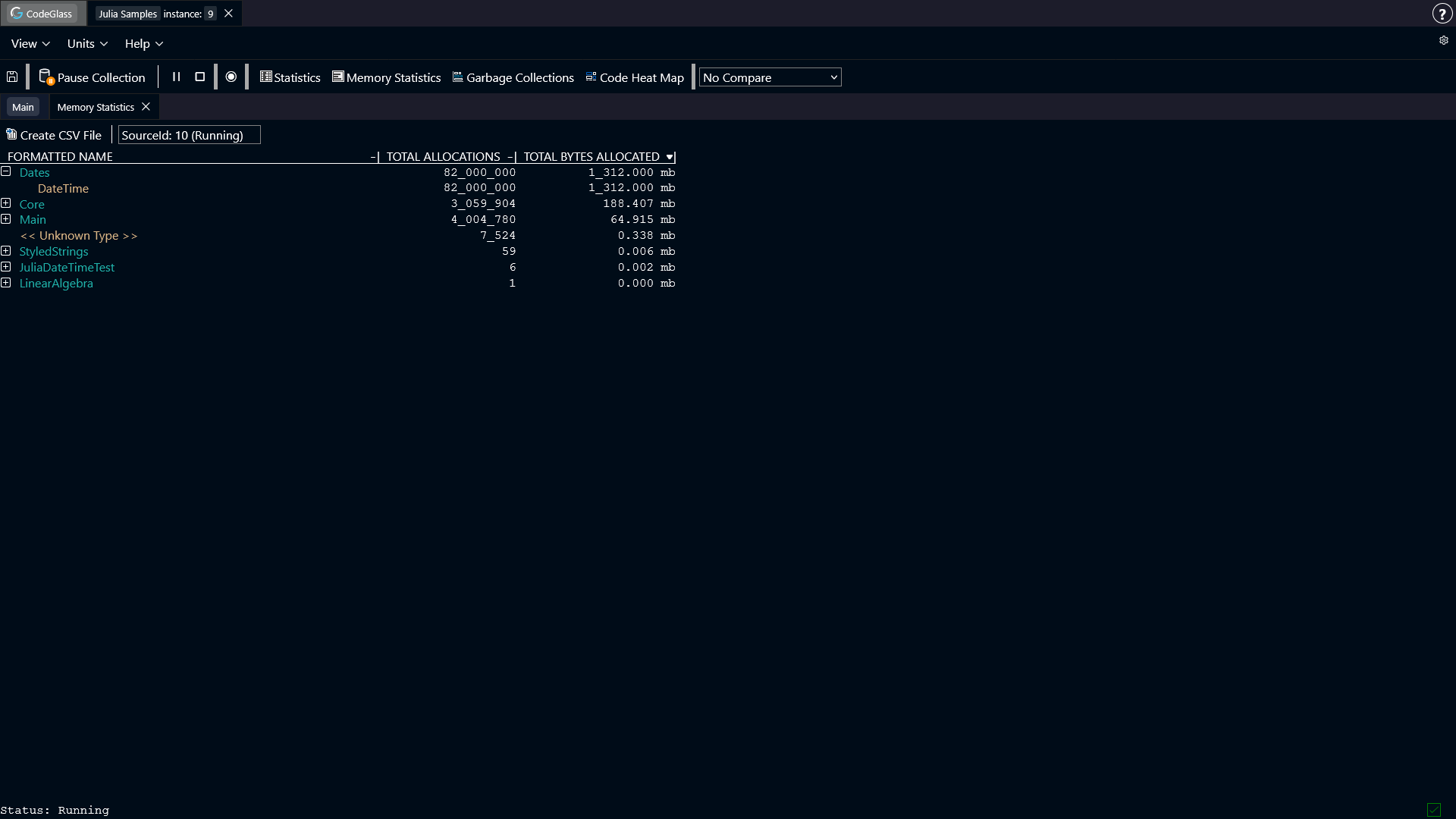Select the Core row label

pyautogui.click(x=32, y=204)
